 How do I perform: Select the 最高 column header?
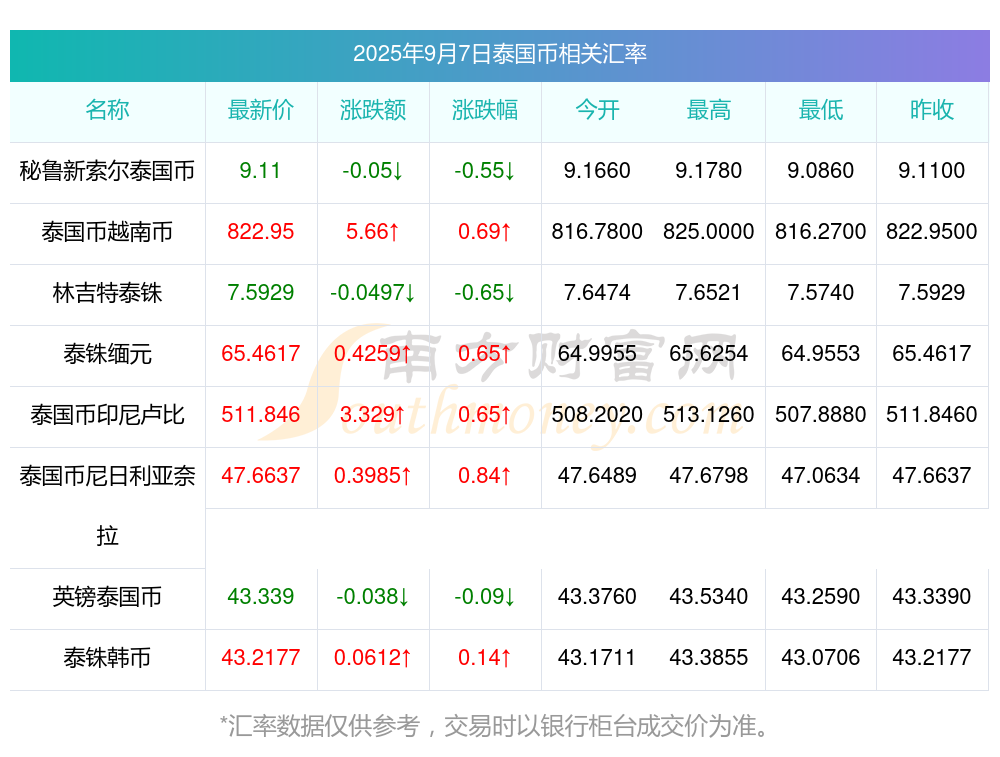click(x=709, y=110)
